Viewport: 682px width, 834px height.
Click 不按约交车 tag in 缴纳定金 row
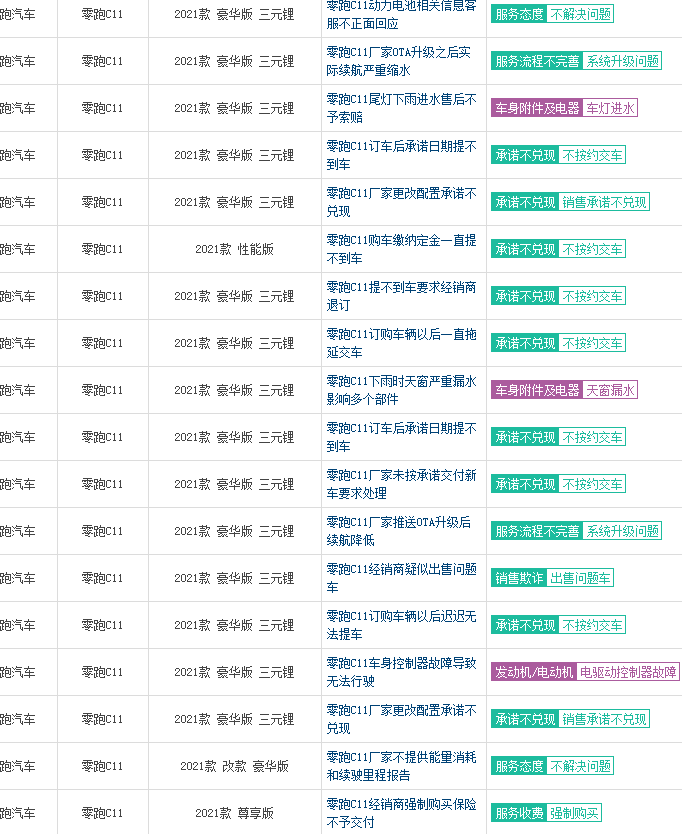tap(592, 249)
